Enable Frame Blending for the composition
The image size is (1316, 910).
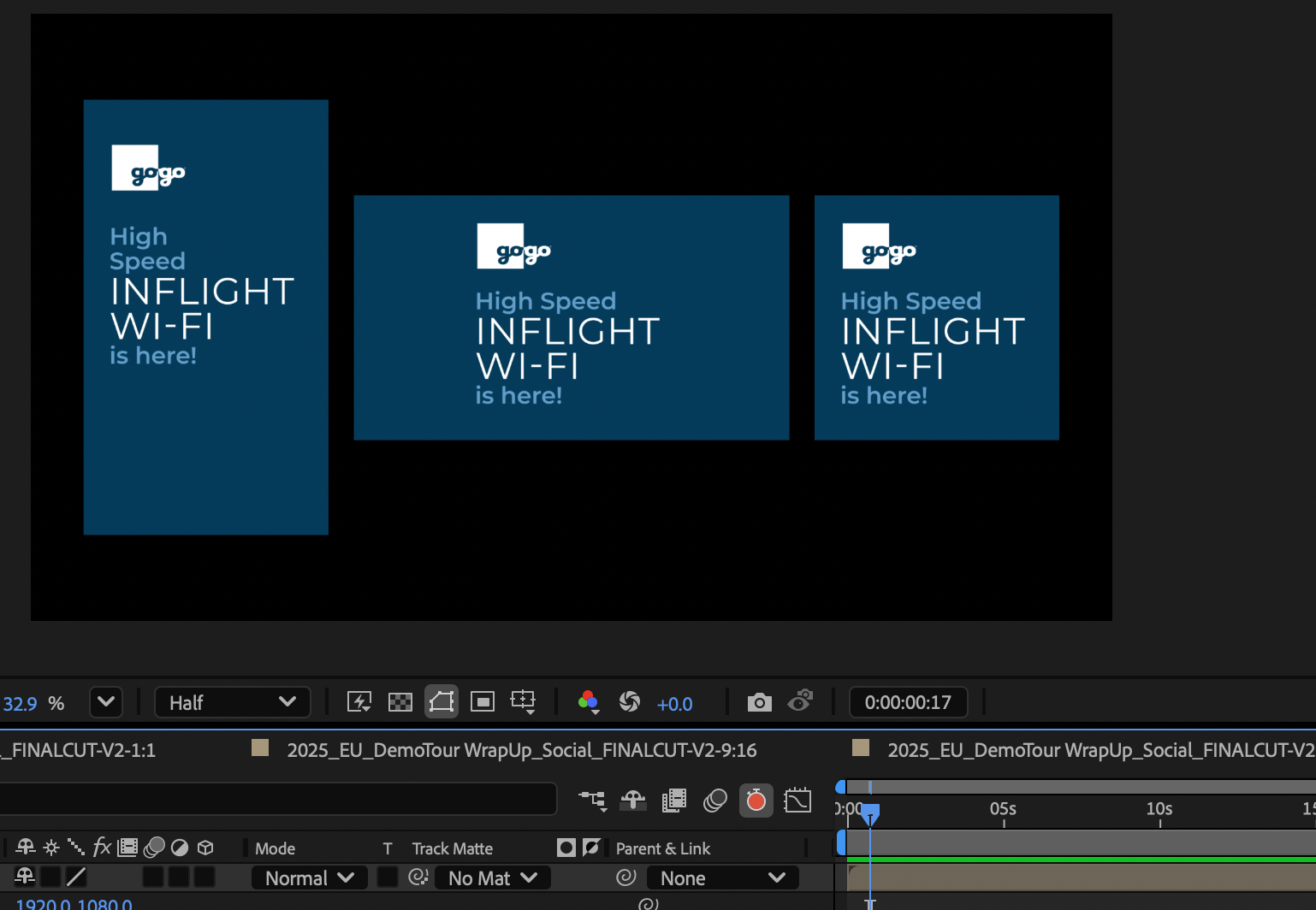tap(674, 801)
